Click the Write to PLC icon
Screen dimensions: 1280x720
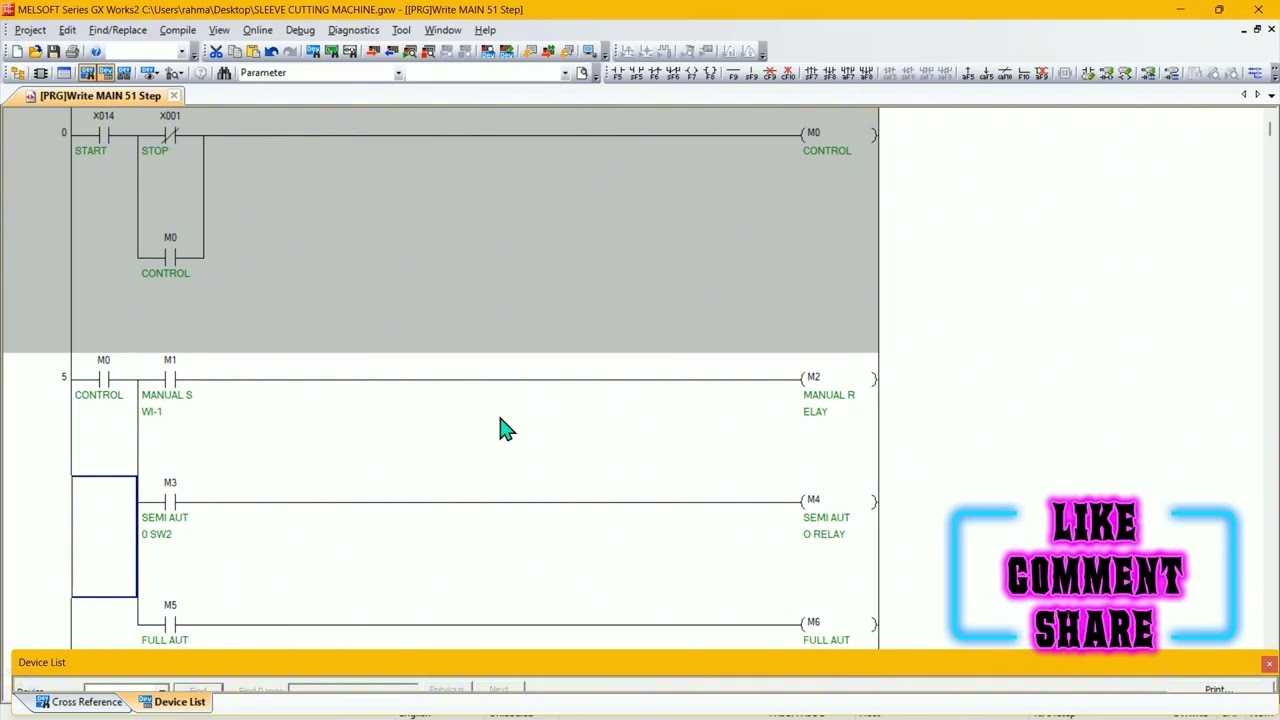pos(372,51)
